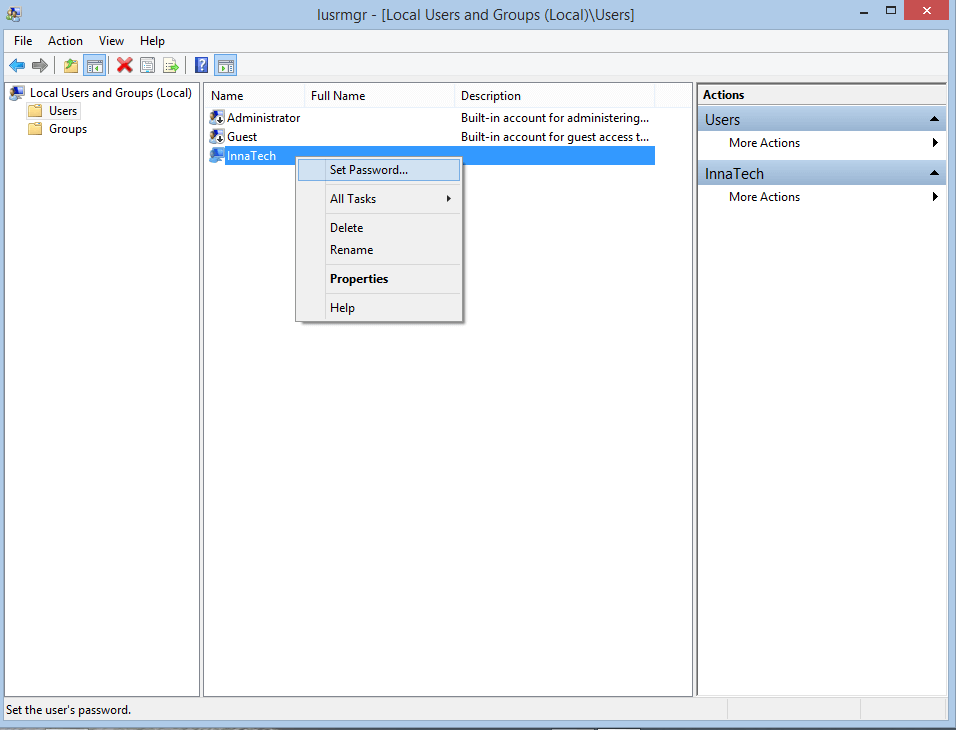This screenshot has width=956, height=730.
Task: Select the Administrator user account
Action: tap(262, 118)
